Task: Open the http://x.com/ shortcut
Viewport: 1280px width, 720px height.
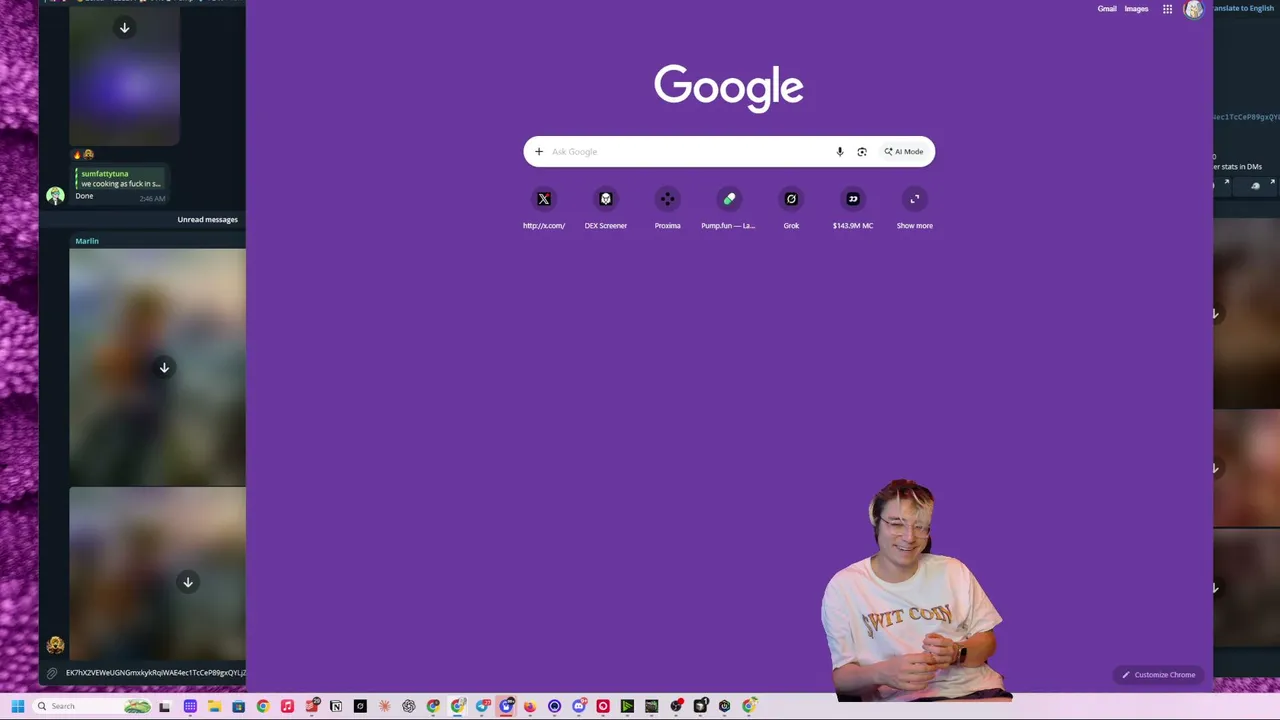Action: point(544,208)
